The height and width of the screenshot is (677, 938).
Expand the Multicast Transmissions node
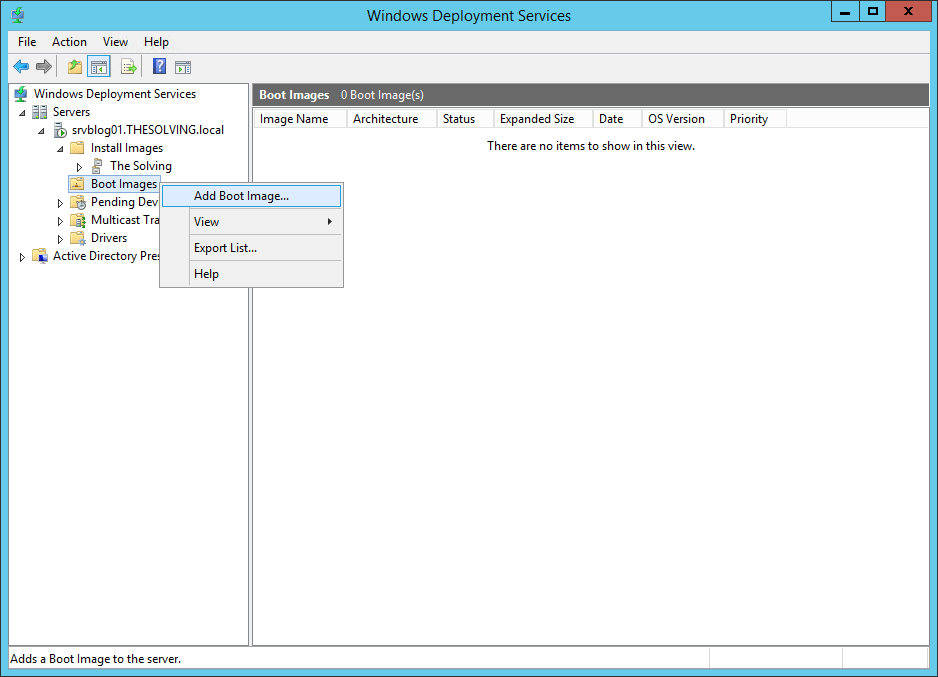(60, 221)
